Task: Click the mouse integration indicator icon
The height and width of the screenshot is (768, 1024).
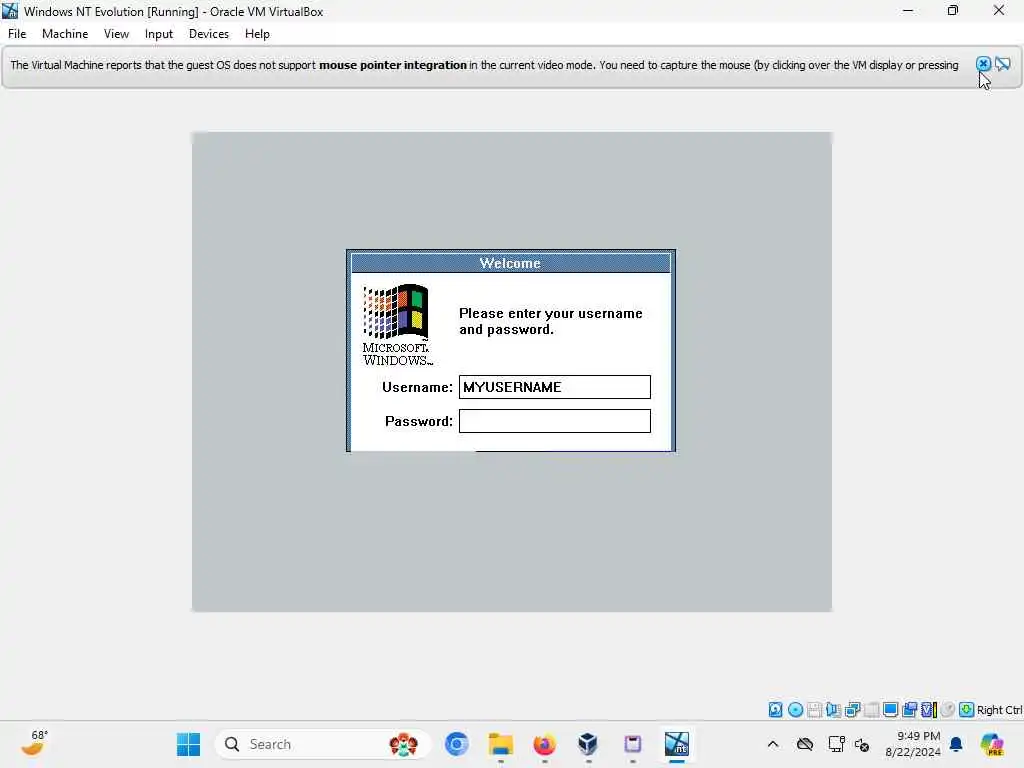Action: coord(948,710)
